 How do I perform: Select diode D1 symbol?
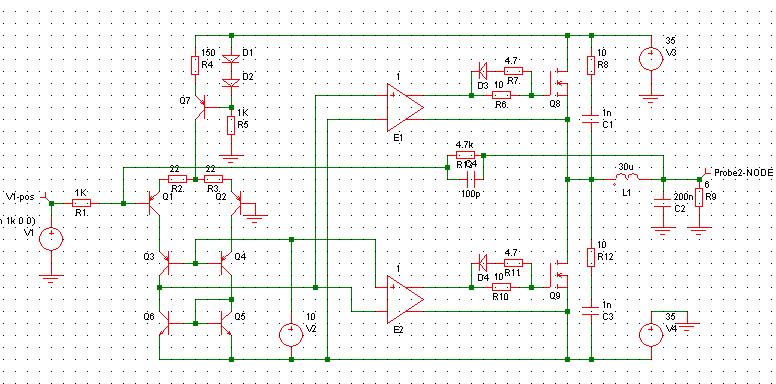(x=231, y=58)
